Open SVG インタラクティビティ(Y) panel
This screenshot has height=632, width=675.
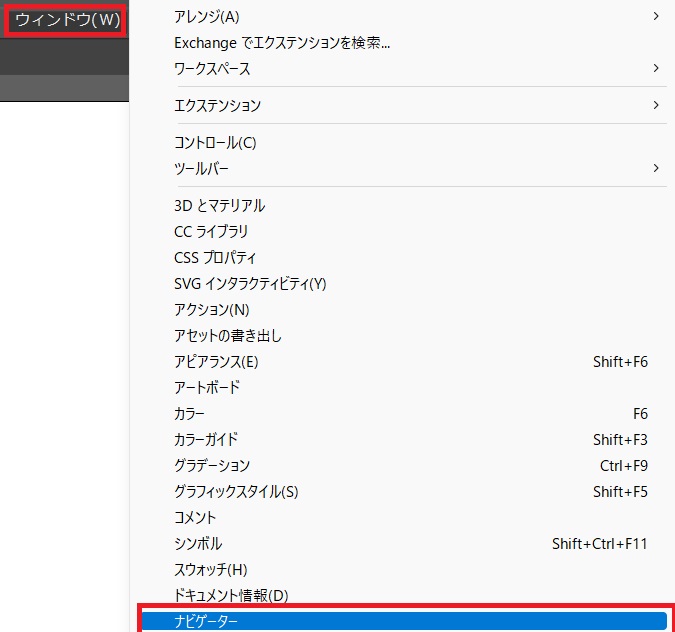250,284
